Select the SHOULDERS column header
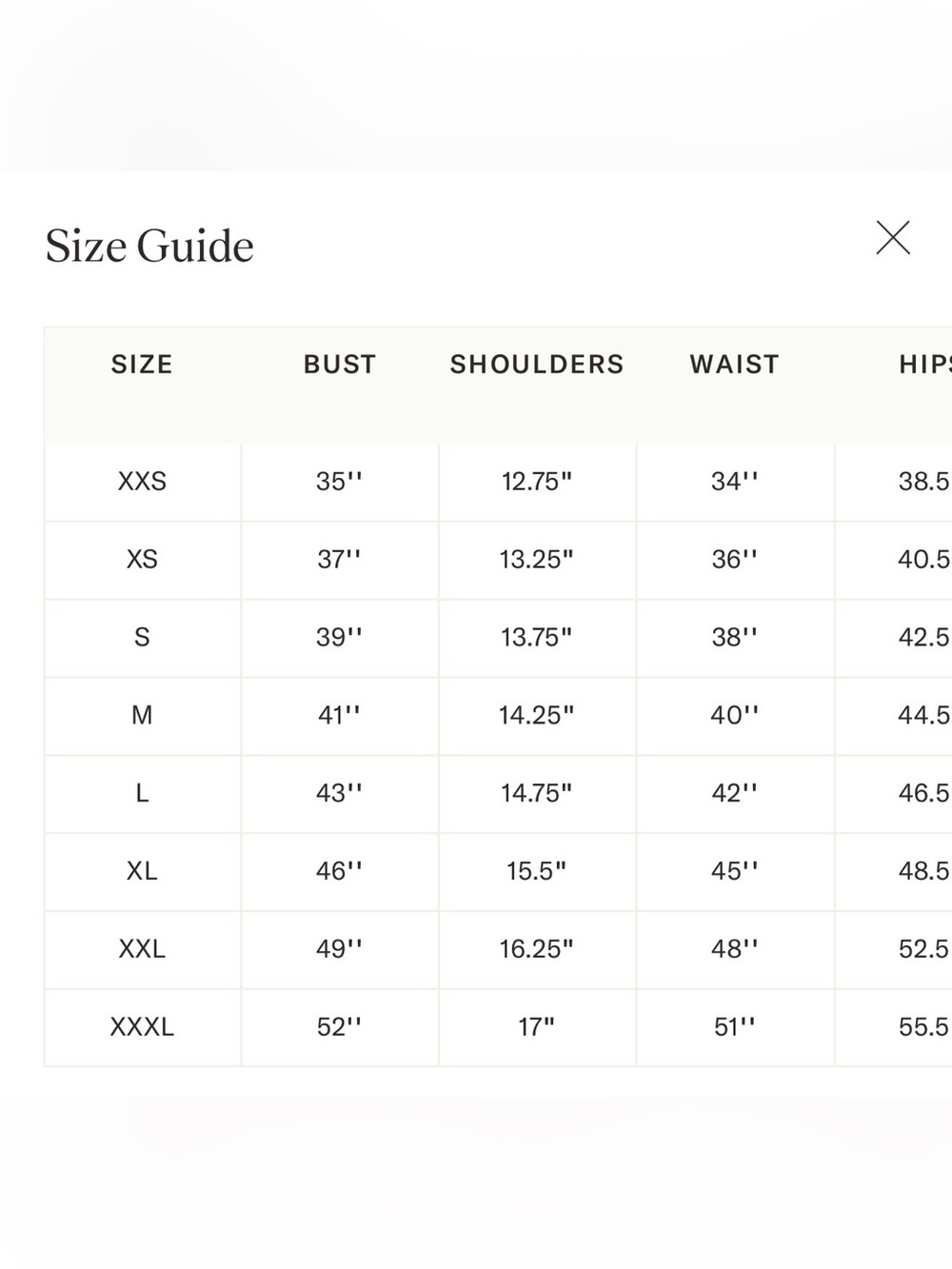This screenshot has width=952, height=1269. click(537, 365)
